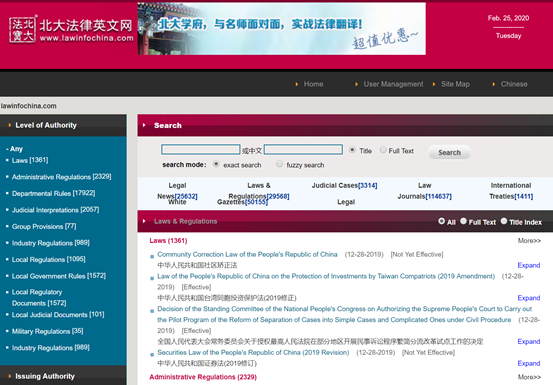The height and width of the screenshot is (385, 553).
Task: Expand the Issuing Authority panel arrow
Action: click(x=10, y=376)
